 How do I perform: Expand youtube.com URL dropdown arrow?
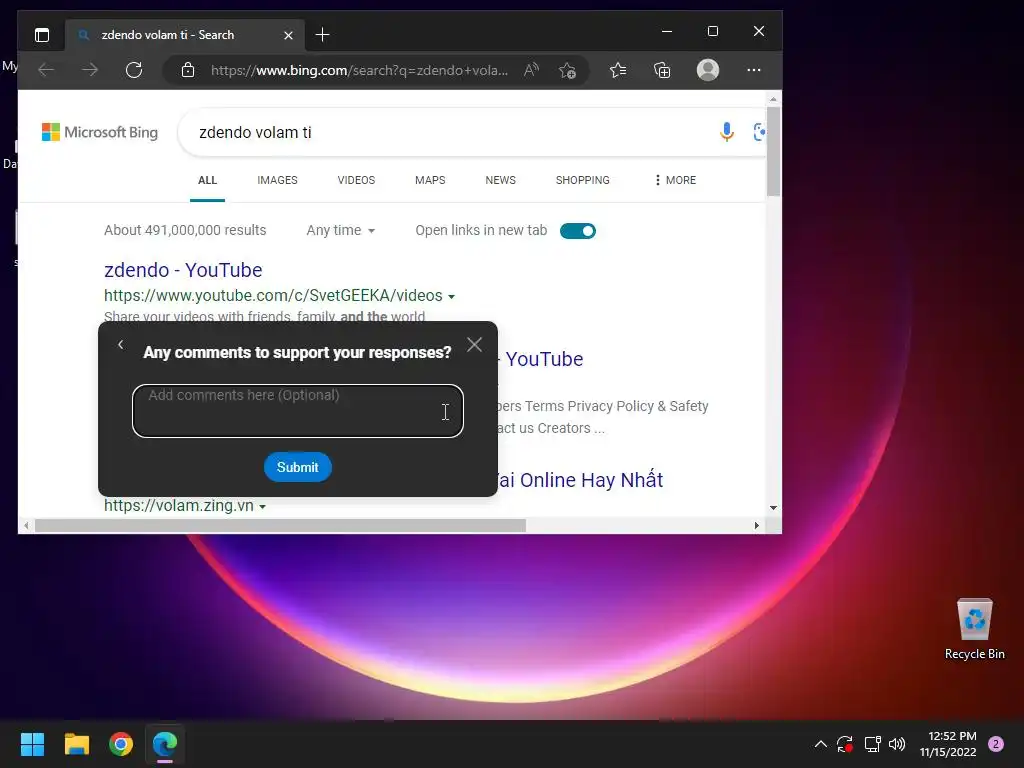click(x=451, y=297)
